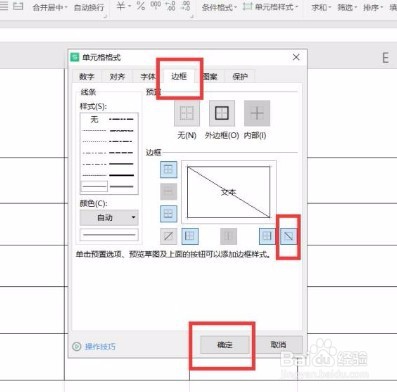397x392 pixels.
Task: Click the currency ¥ format icon
Action: click(121, 6)
